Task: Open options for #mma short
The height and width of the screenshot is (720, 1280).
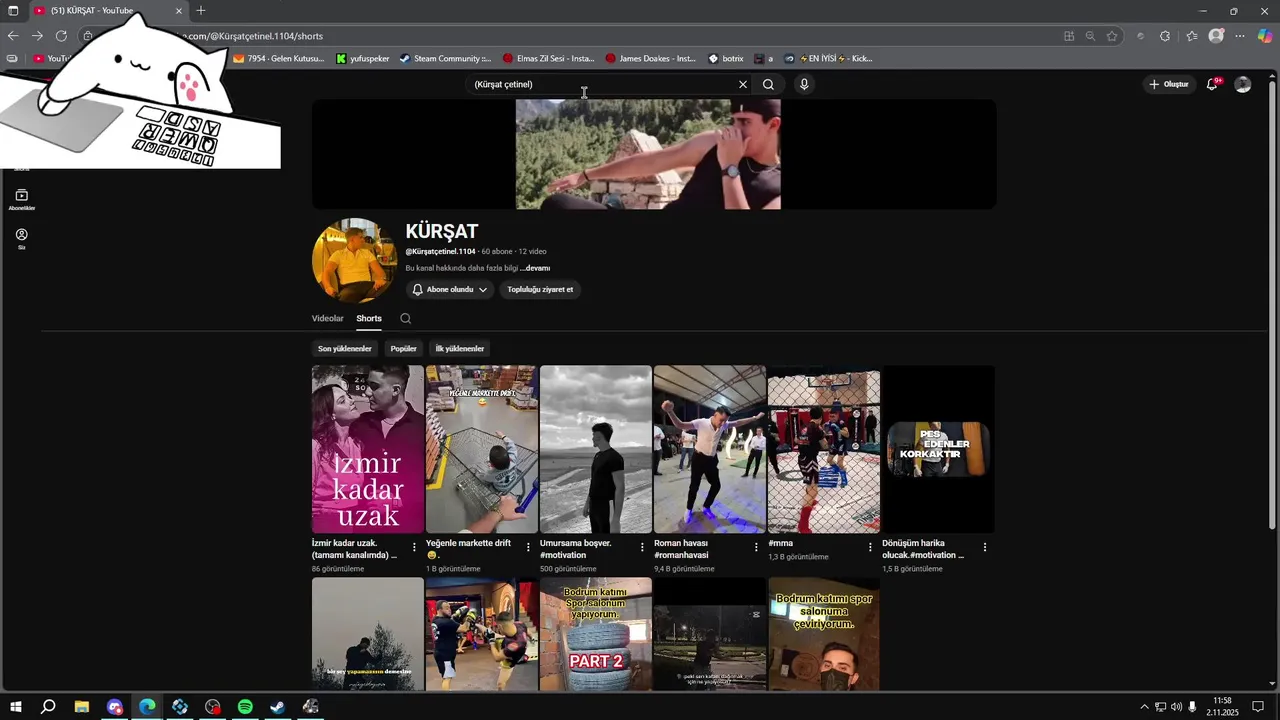Action: (x=870, y=547)
